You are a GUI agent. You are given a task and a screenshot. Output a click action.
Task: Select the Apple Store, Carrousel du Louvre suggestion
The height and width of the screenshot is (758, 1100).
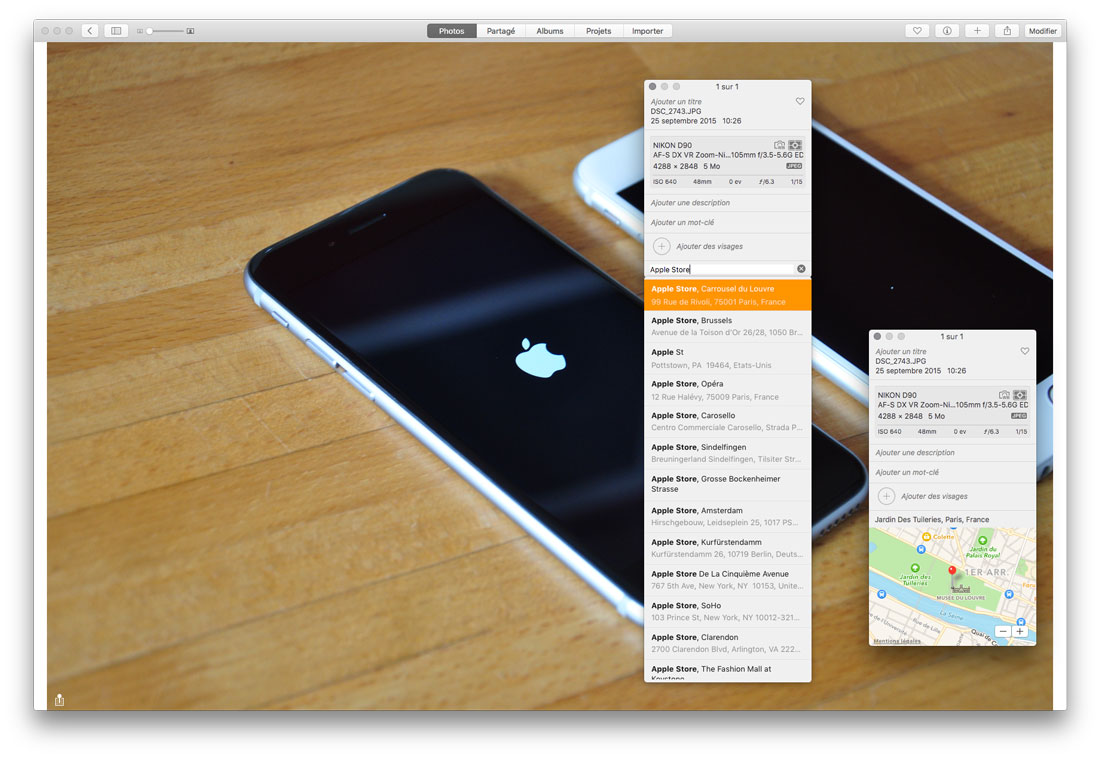tap(727, 295)
